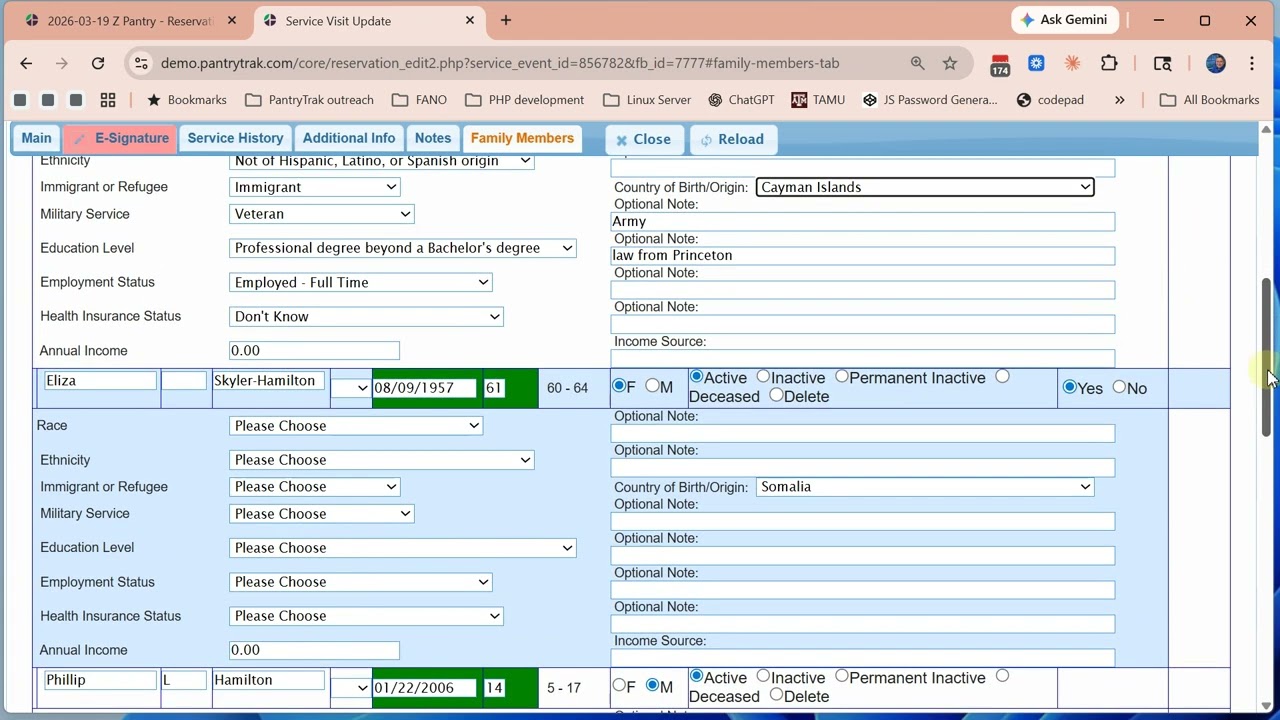
Task: Mark Eliza as Active
Action: 696,376
